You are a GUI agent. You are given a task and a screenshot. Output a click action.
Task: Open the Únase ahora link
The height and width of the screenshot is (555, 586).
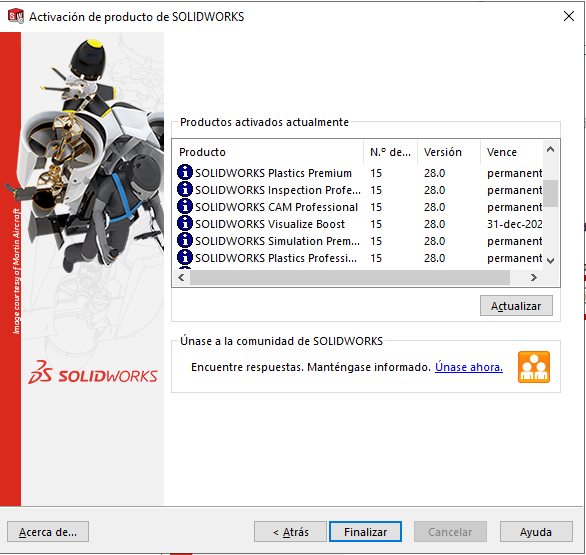(469, 367)
